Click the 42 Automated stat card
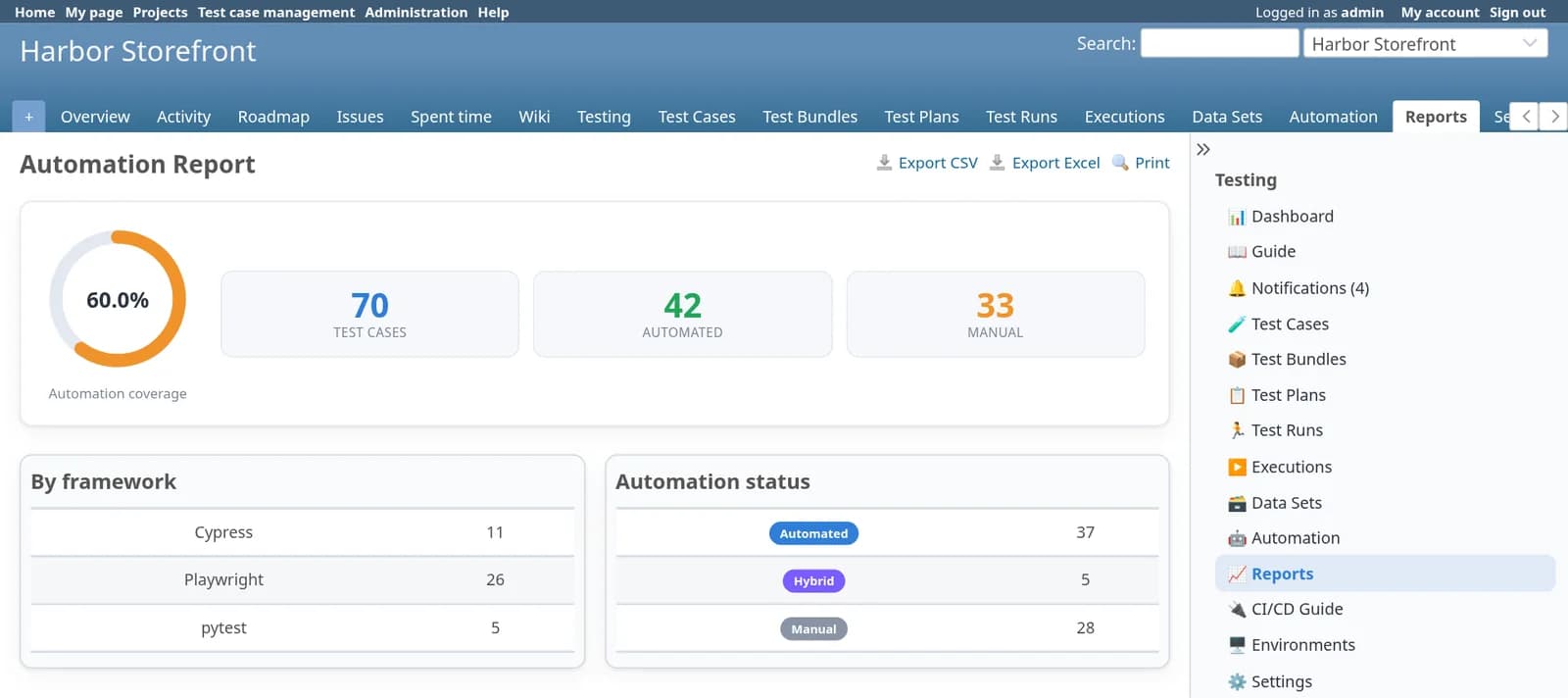1568x698 pixels. [682, 314]
